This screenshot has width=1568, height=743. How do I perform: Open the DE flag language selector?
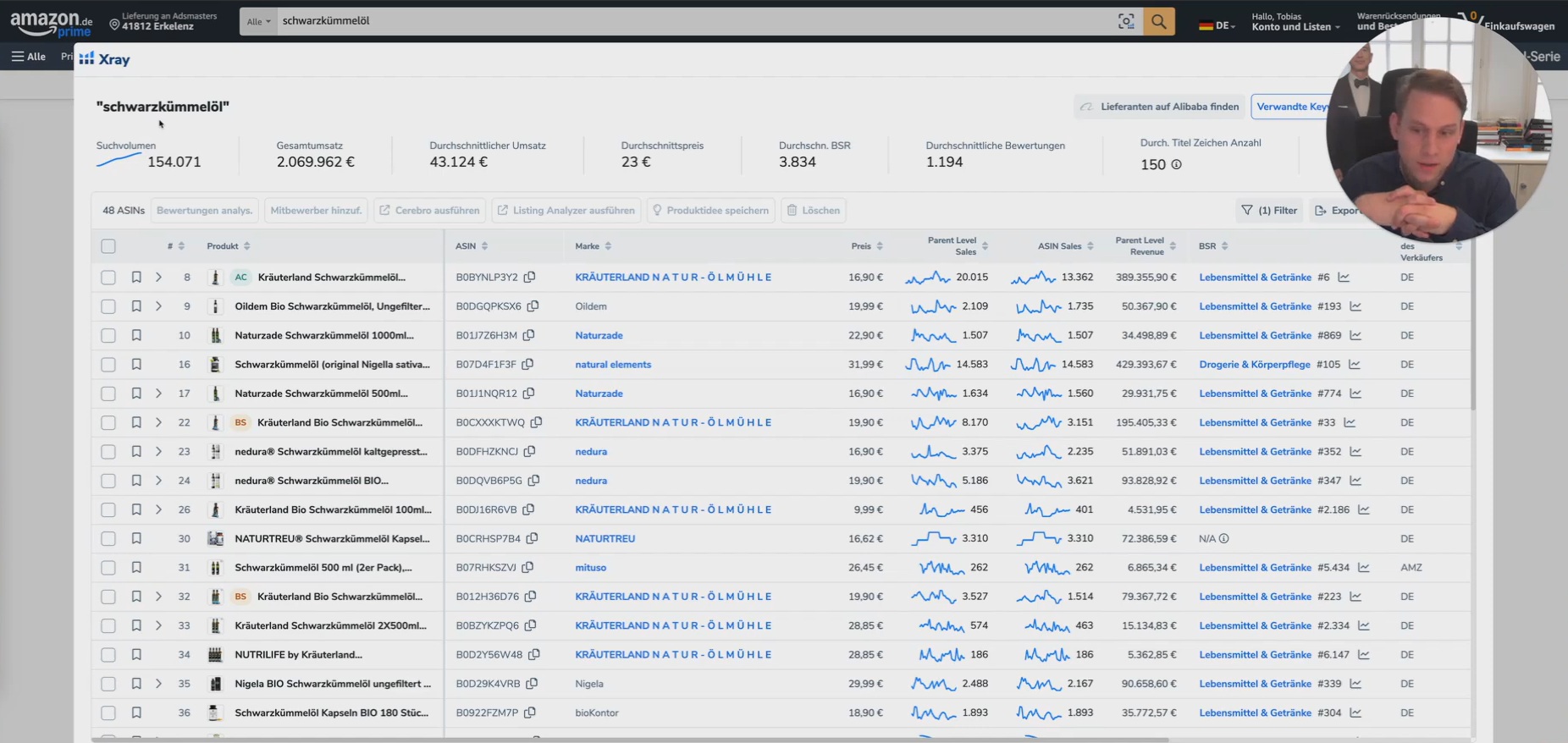click(1217, 25)
